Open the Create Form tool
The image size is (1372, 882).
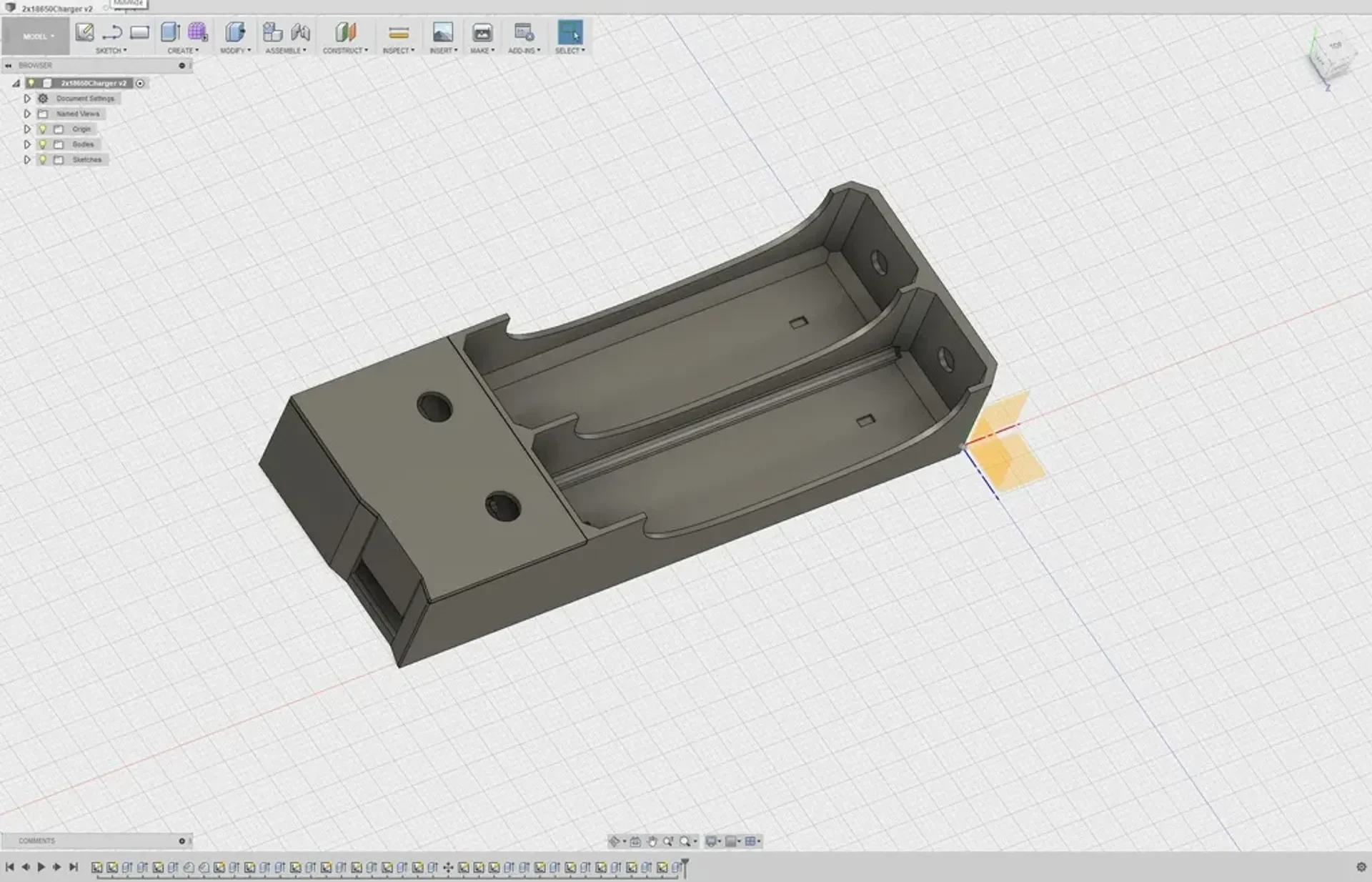tap(197, 32)
